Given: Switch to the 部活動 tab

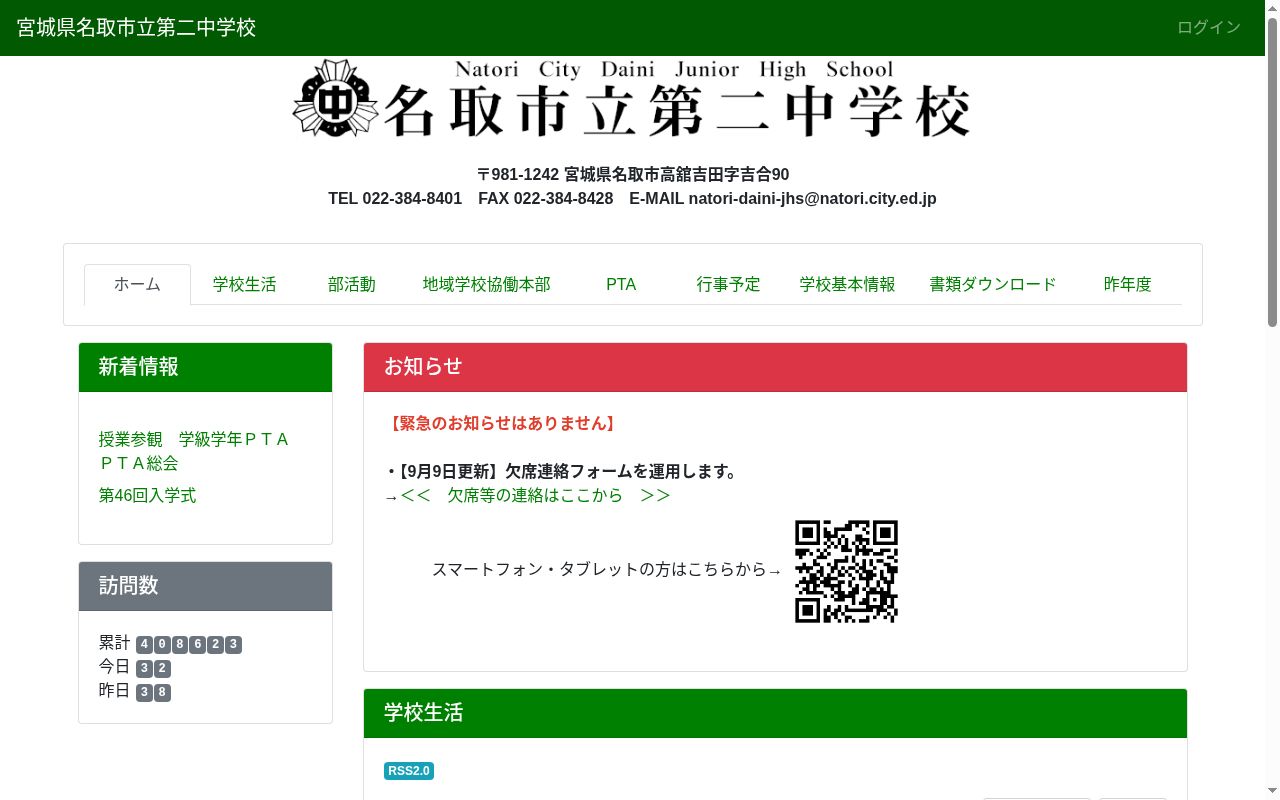Looking at the screenshot, I should pyautogui.click(x=352, y=284).
